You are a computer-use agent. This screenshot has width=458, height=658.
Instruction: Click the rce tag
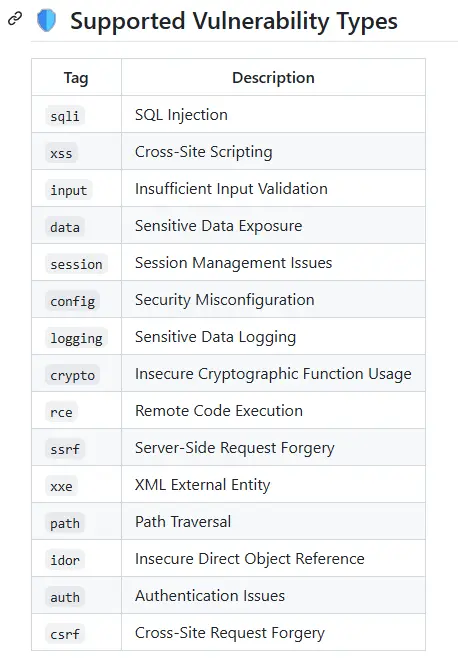[61, 412]
